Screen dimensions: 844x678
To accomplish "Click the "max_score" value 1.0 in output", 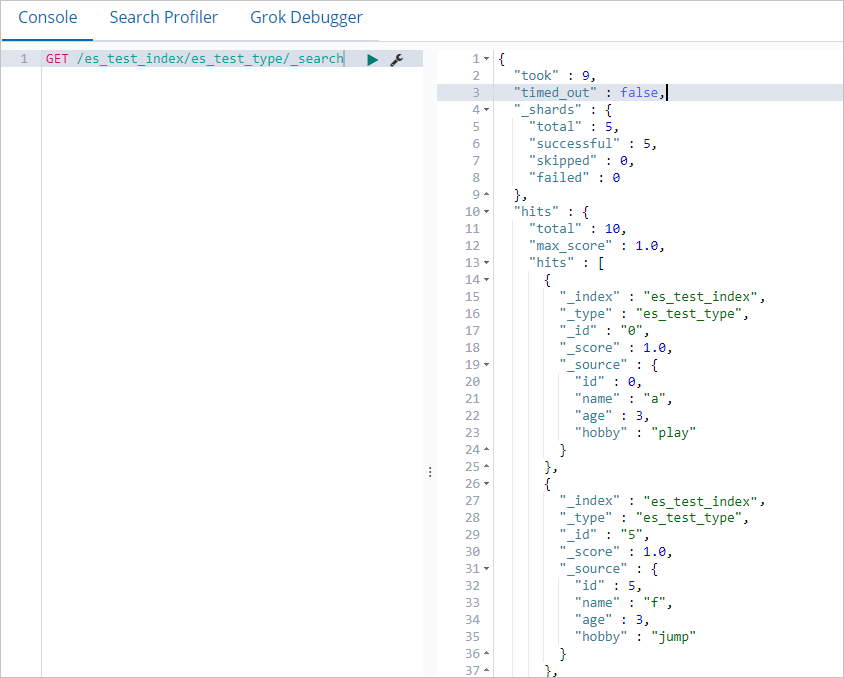I will point(646,246).
